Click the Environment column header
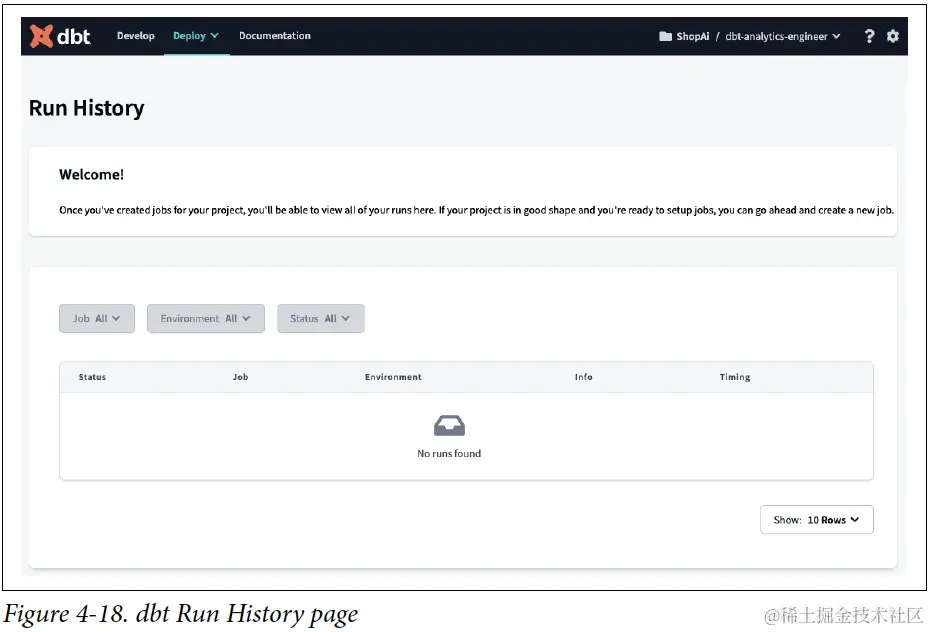 tap(393, 377)
